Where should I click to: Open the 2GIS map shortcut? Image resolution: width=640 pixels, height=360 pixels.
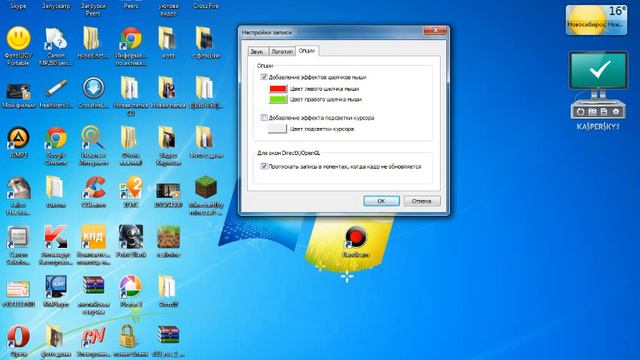click(131, 187)
